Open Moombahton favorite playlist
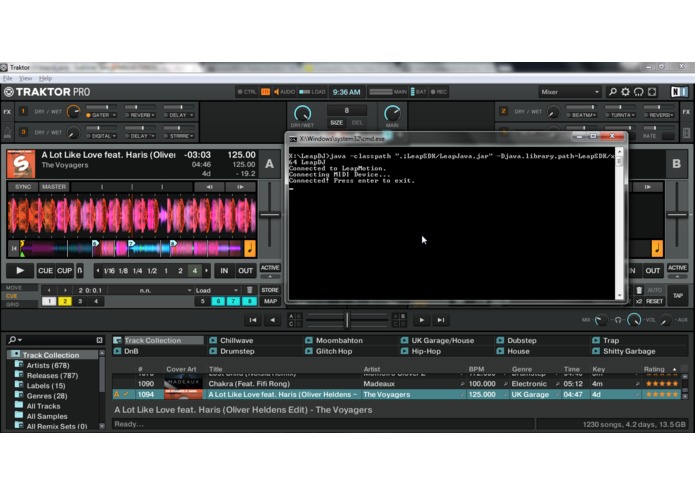This screenshot has height=494, width=695. tap(339, 340)
